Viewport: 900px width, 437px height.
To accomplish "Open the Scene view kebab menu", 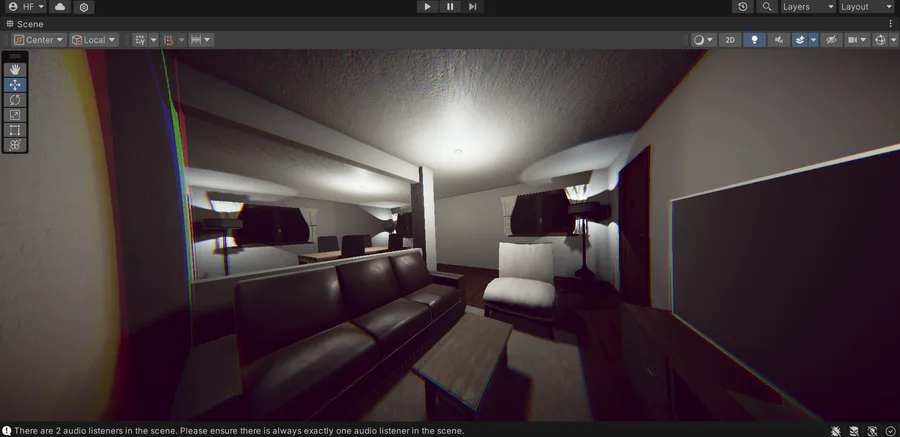I will tap(890, 24).
